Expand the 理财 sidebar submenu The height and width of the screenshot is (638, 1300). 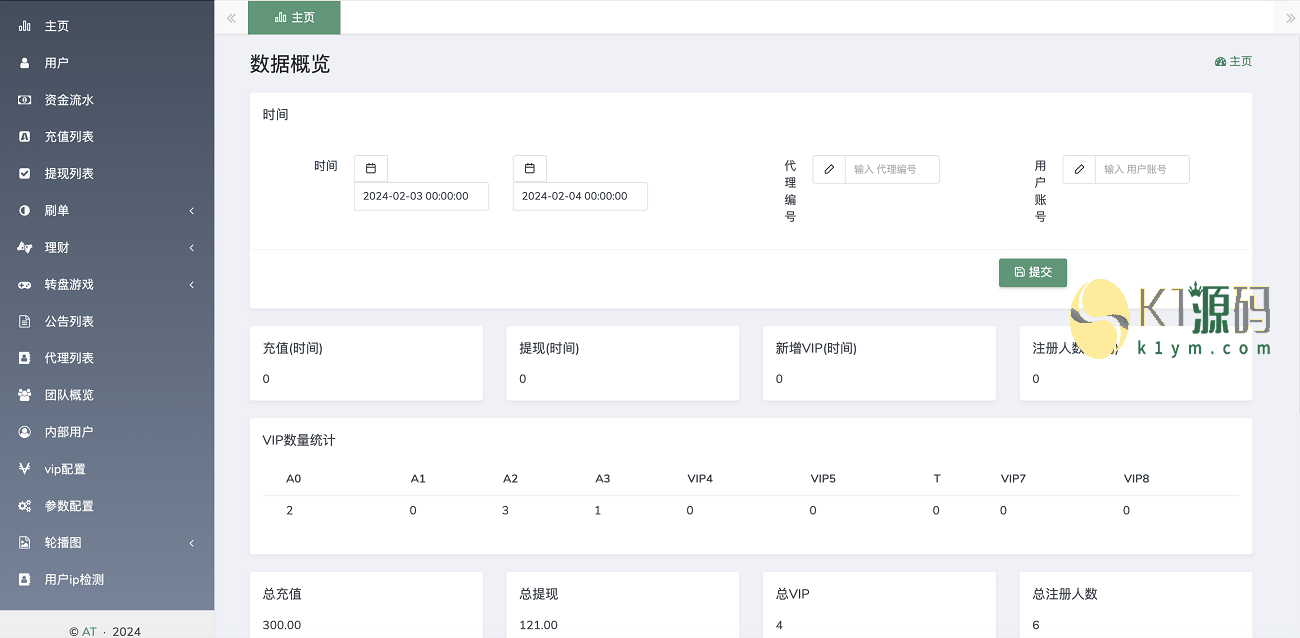point(191,248)
